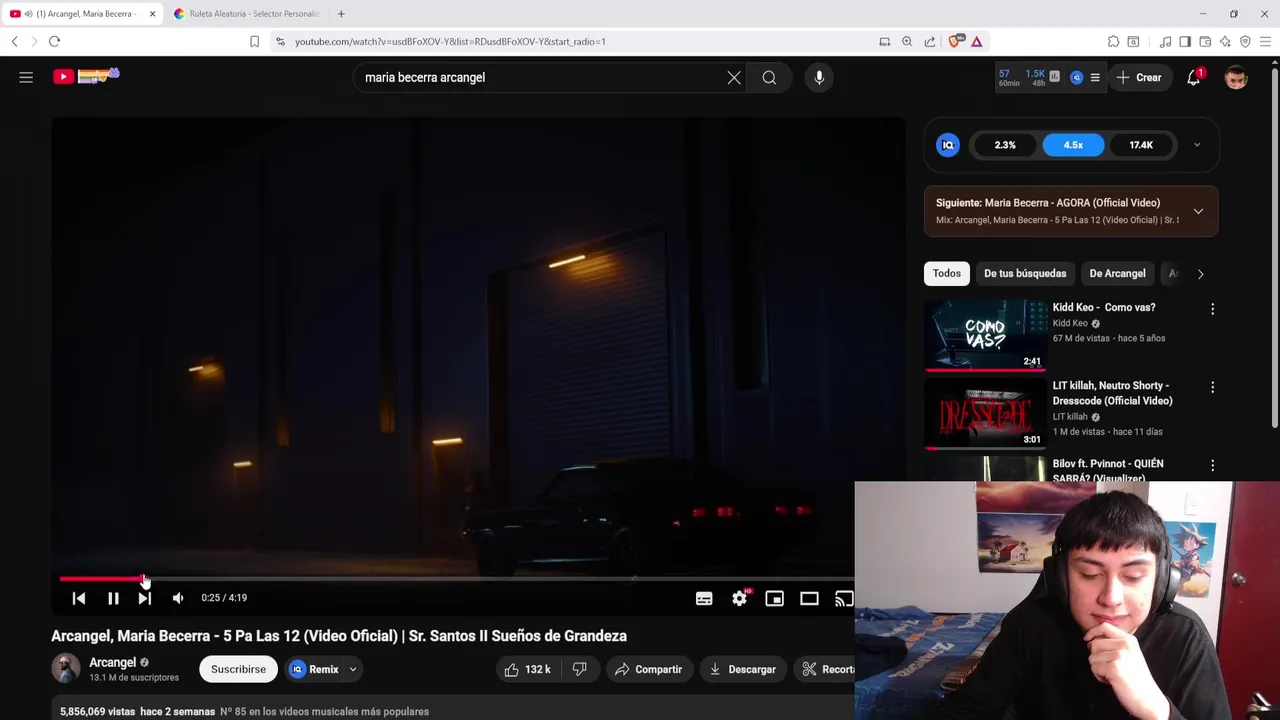Image resolution: width=1280 pixels, height=720 pixels.
Task: Click the blue vidIQ logo in header
Action: pos(1076,77)
